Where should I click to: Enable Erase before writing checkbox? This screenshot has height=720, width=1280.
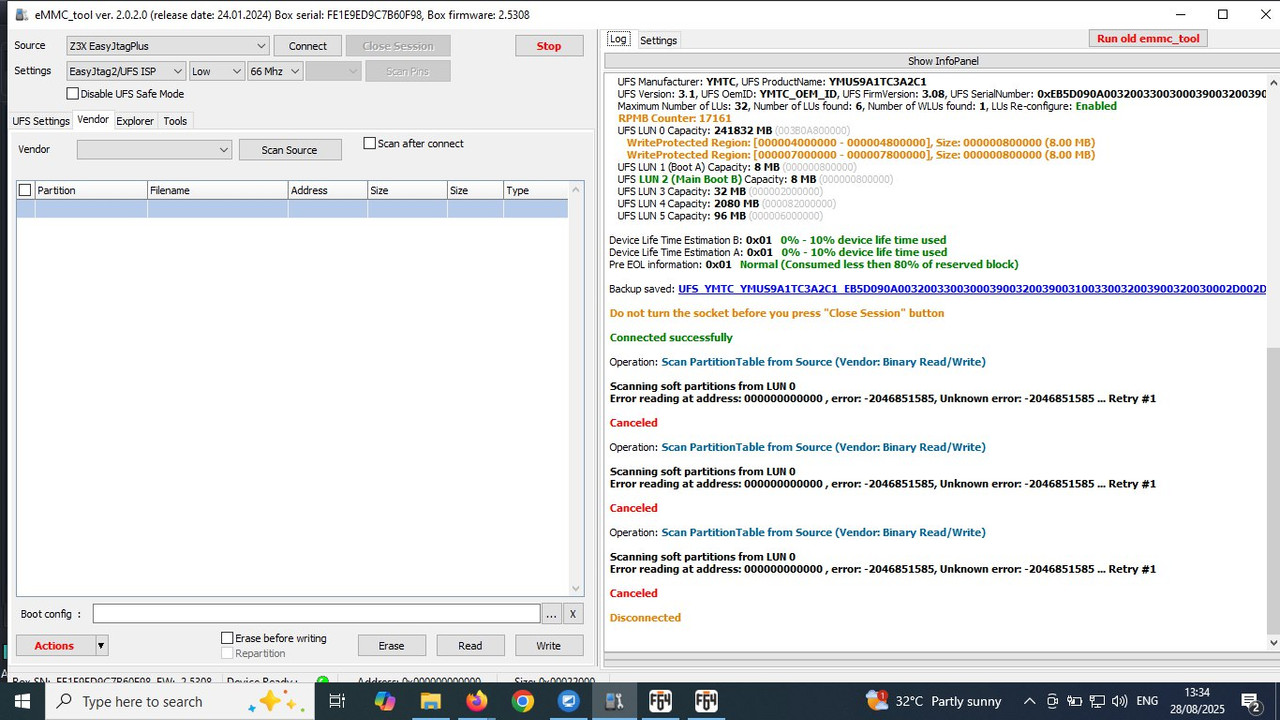227,638
